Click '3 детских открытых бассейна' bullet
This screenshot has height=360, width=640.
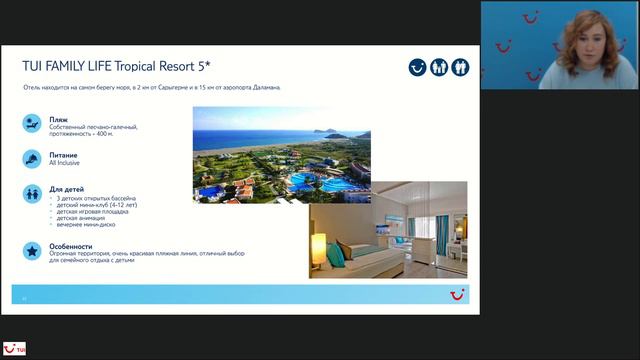(x=96, y=198)
